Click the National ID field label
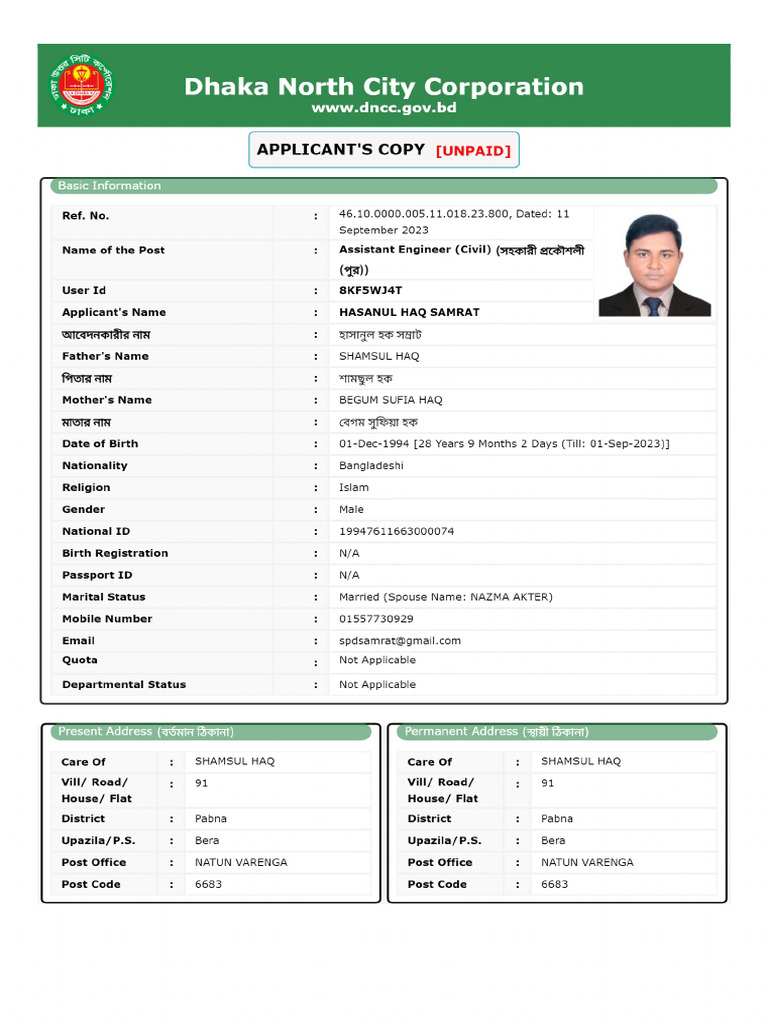Image resolution: width=768 pixels, height=1024 pixels. [96, 532]
